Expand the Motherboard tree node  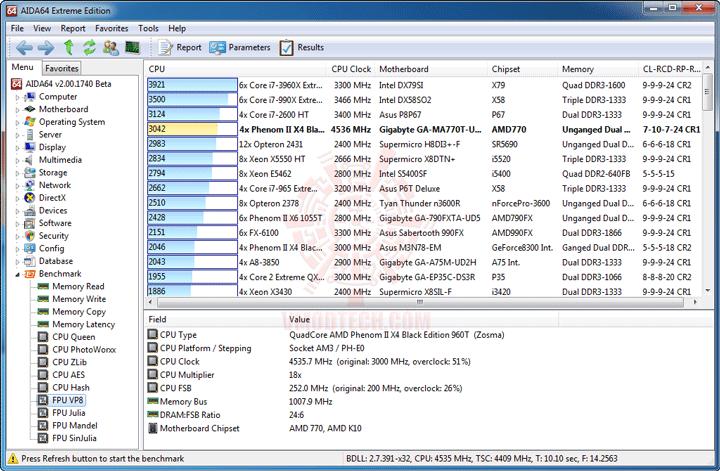click(x=17, y=110)
